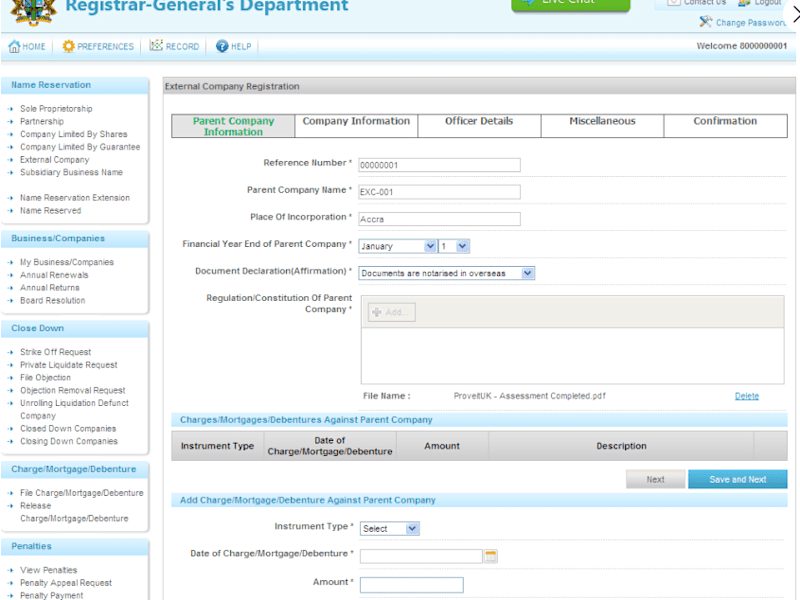Click the Change Password link

pyautogui.click(x=751, y=22)
